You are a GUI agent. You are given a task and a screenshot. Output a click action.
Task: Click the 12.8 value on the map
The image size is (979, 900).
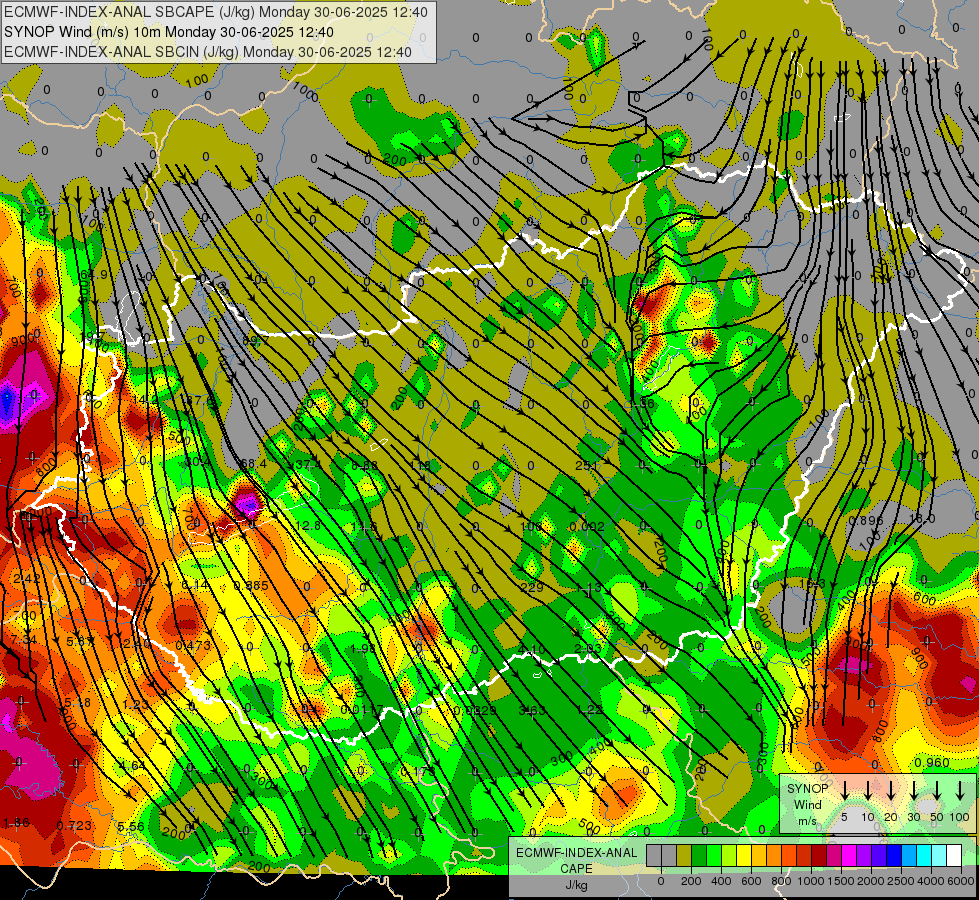308,526
